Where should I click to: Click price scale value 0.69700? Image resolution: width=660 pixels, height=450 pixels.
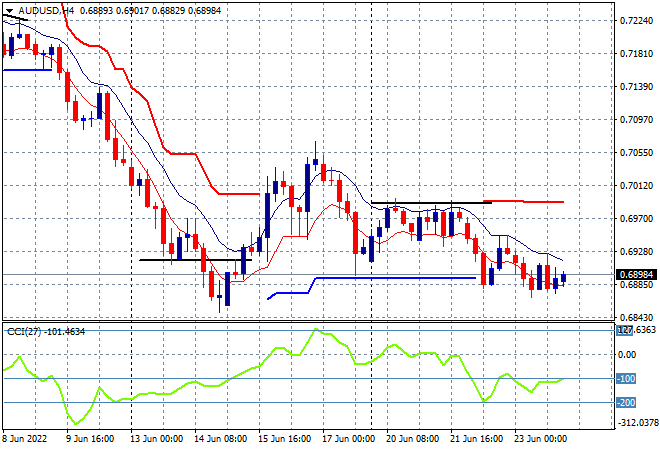pyautogui.click(x=636, y=218)
